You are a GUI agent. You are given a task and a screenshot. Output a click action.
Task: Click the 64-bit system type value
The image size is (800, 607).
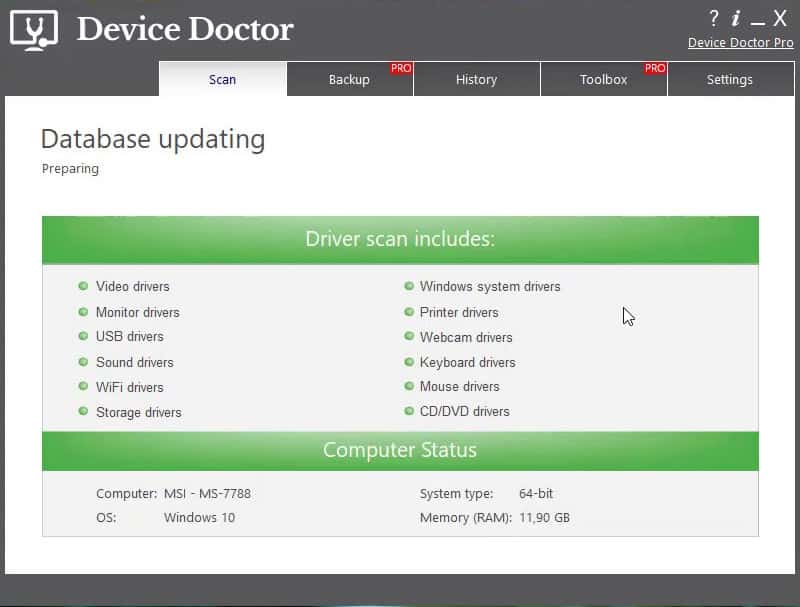coord(536,494)
